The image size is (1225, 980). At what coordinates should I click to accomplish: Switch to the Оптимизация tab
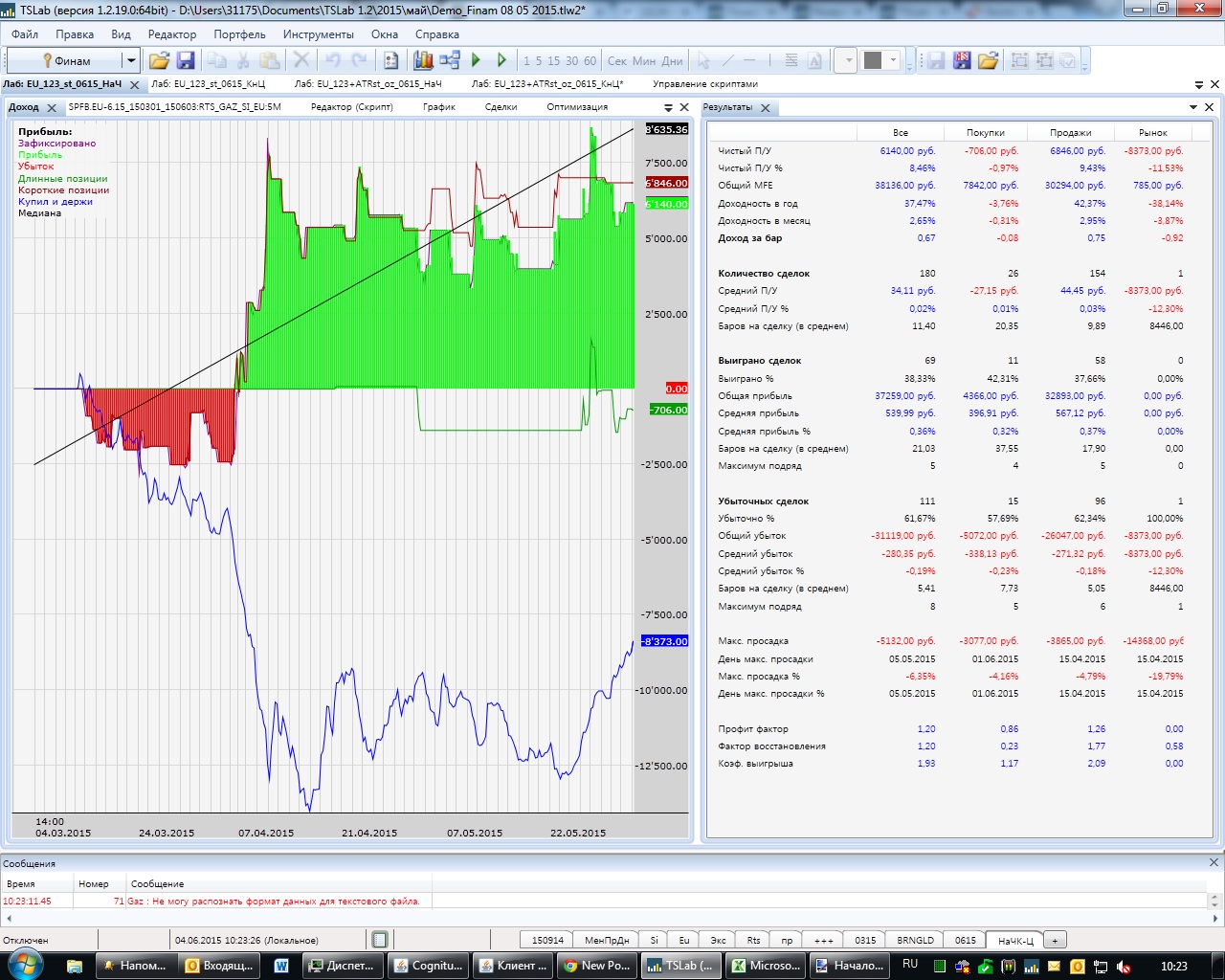click(x=577, y=107)
